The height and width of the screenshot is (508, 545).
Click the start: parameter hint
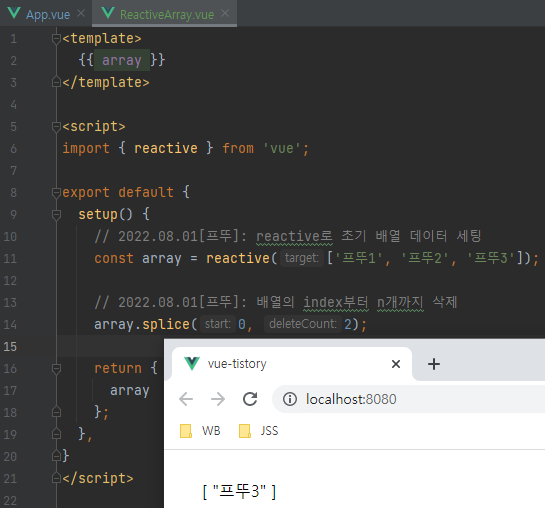point(218,324)
